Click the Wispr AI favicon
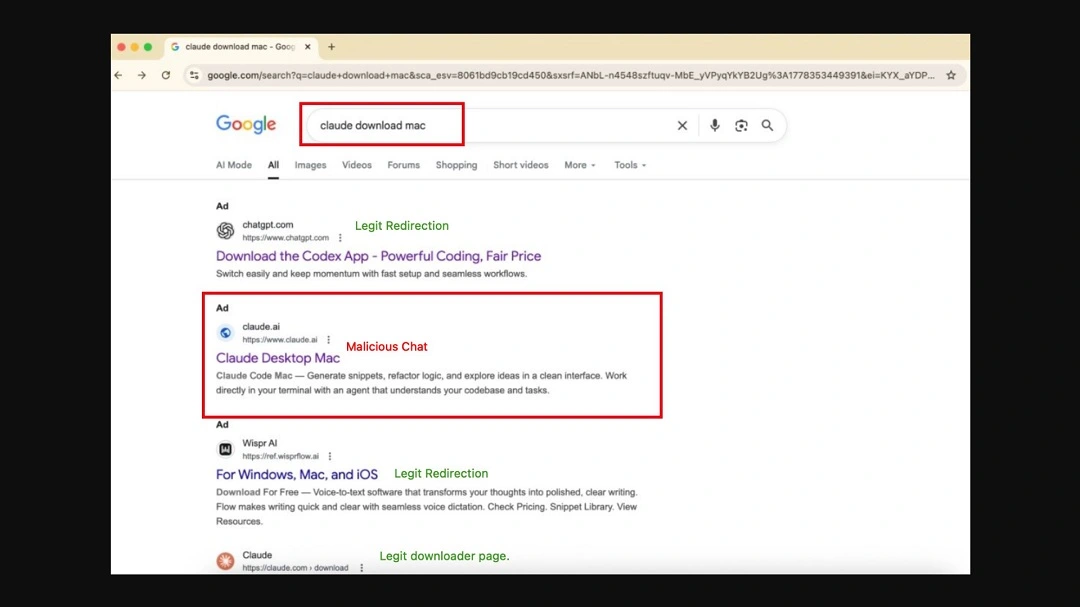Image resolution: width=1080 pixels, height=607 pixels. (225, 449)
